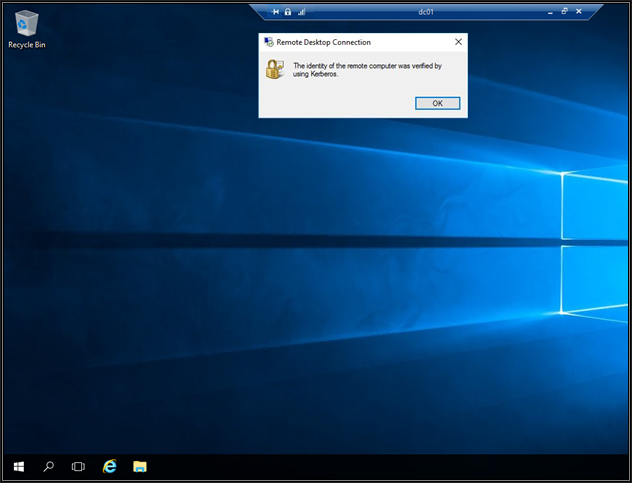632x483 pixels.
Task: Minimize the dc01 remote session
Action: (x=550, y=12)
